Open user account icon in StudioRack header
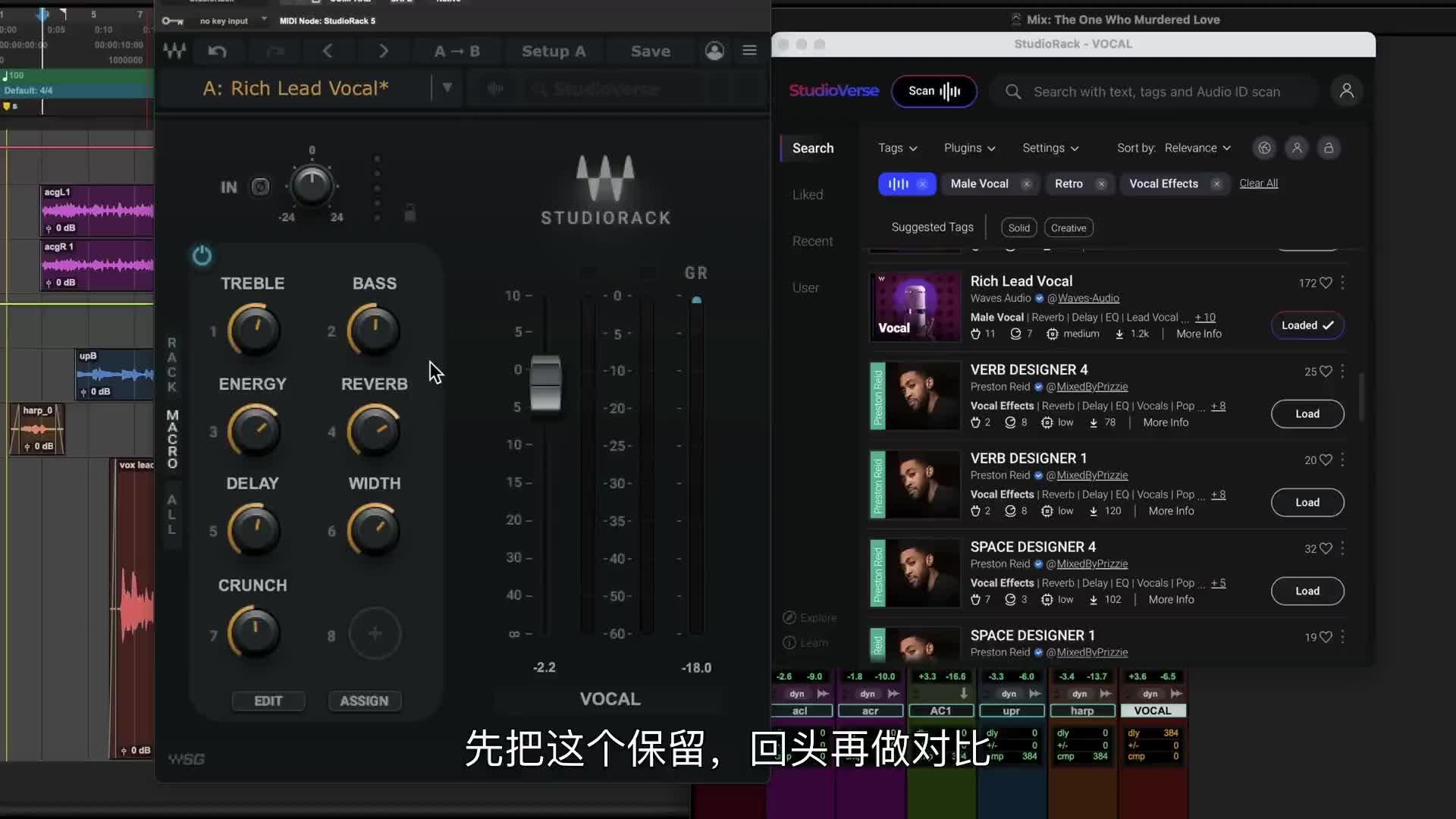 coord(714,51)
